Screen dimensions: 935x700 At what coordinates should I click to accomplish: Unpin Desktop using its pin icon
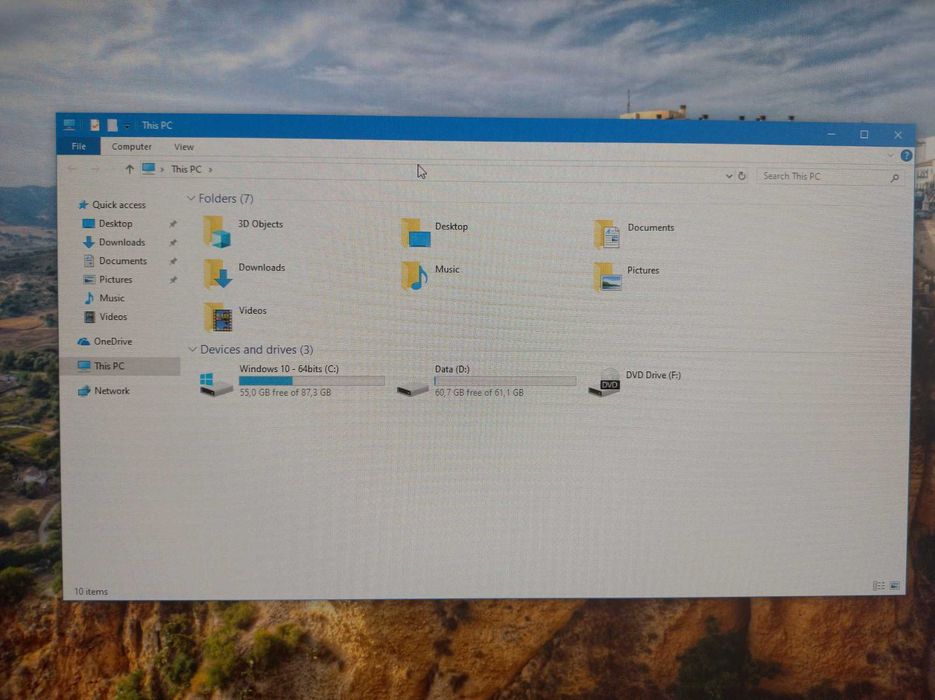(173, 224)
